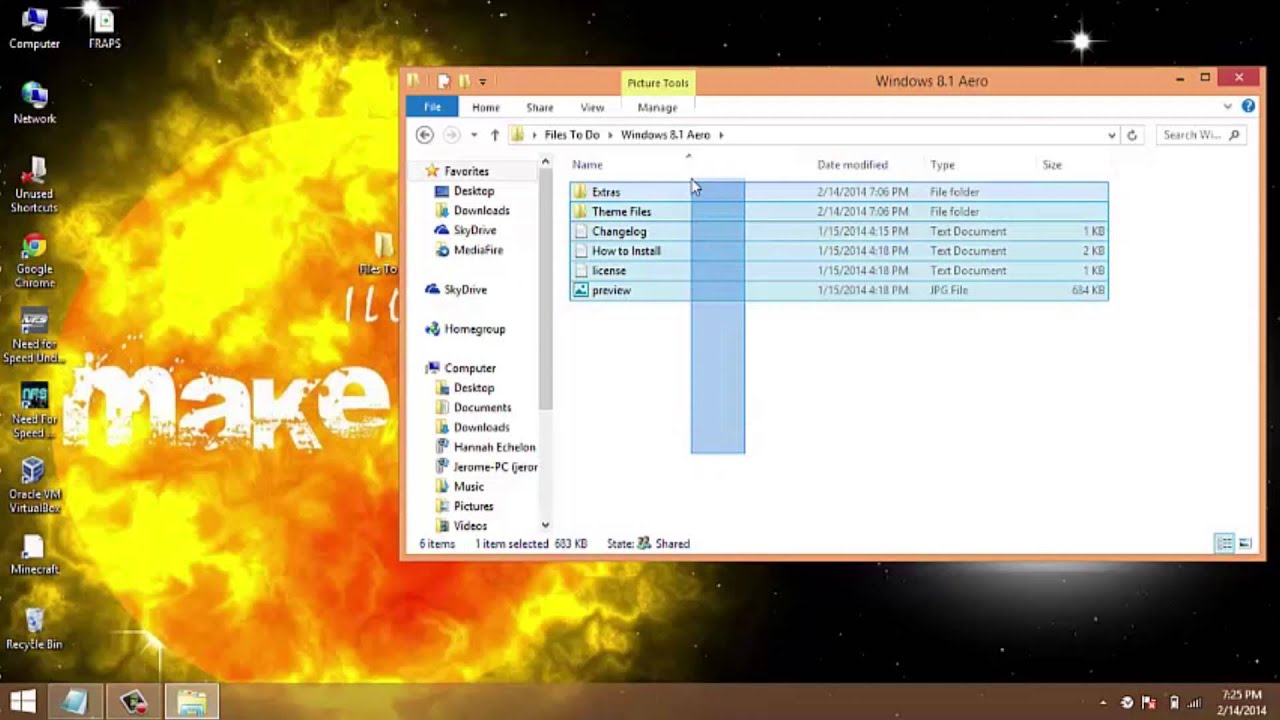The width and height of the screenshot is (1280, 720).
Task: Go back with the Back arrow
Action: (x=425, y=135)
